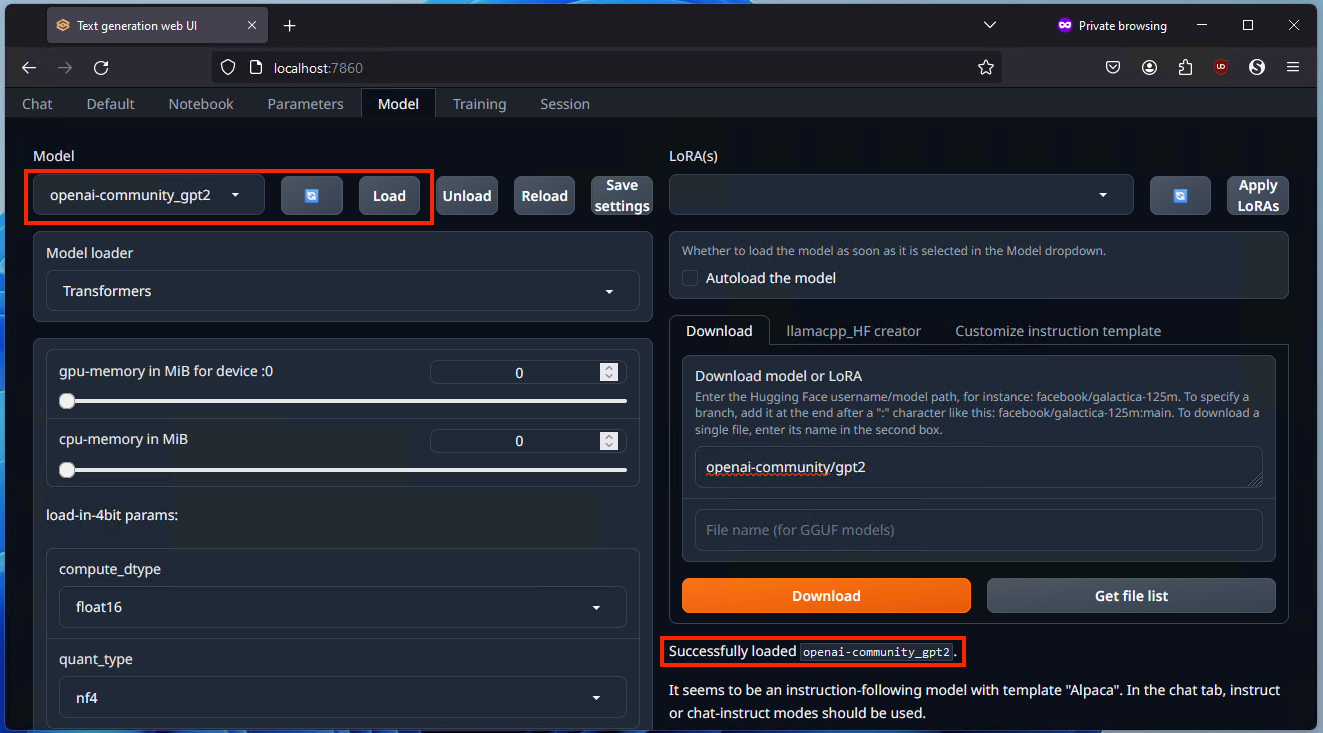Bookmark this page with the star icon

click(x=986, y=67)
